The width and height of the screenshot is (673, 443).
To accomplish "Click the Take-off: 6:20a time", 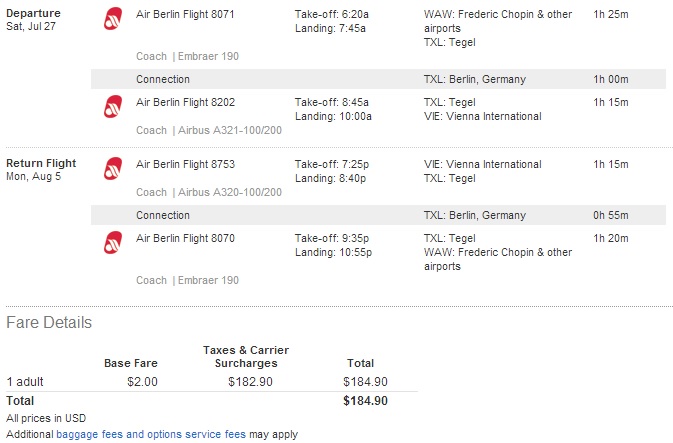I will 332,14.
